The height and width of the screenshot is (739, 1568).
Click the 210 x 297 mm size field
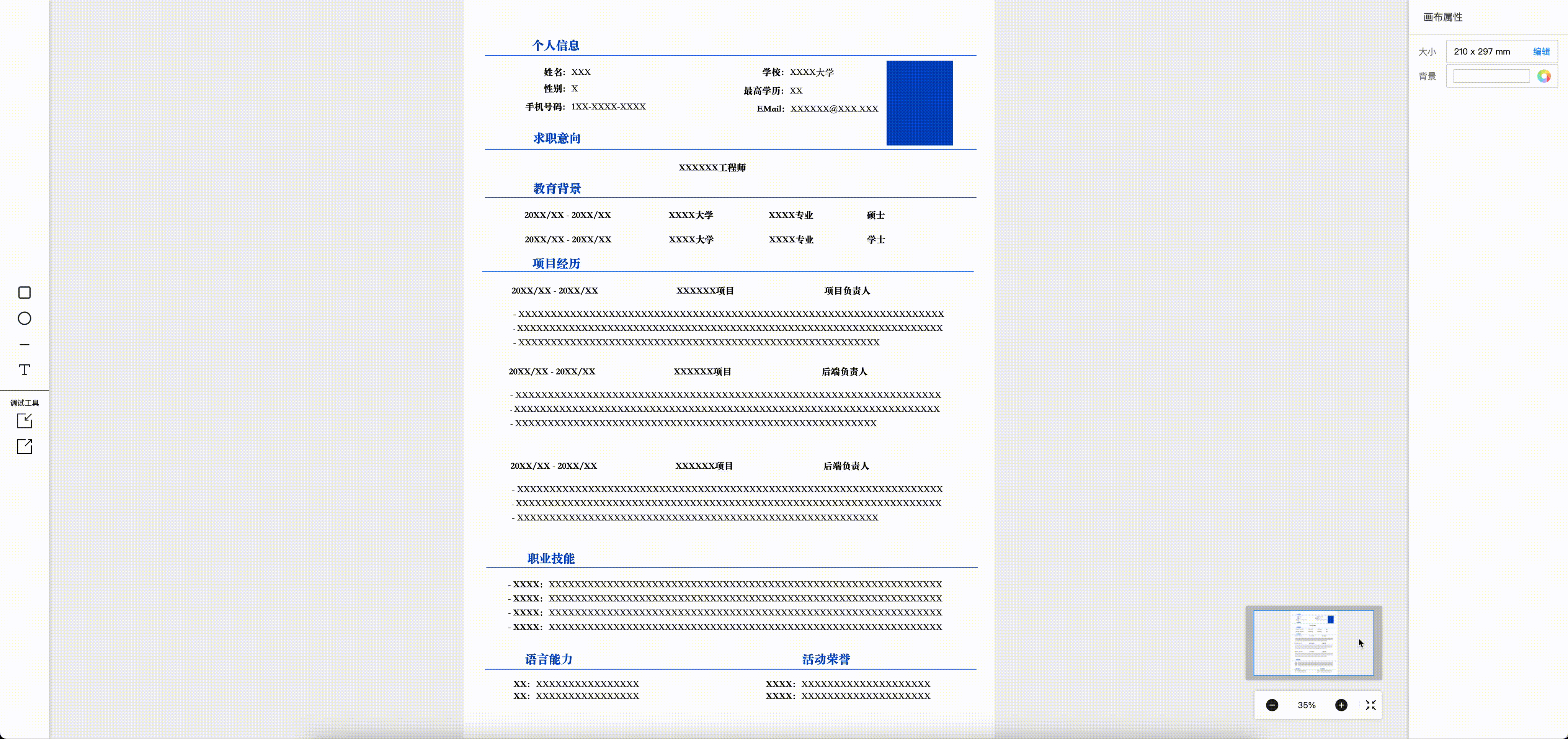[1481, 52]
